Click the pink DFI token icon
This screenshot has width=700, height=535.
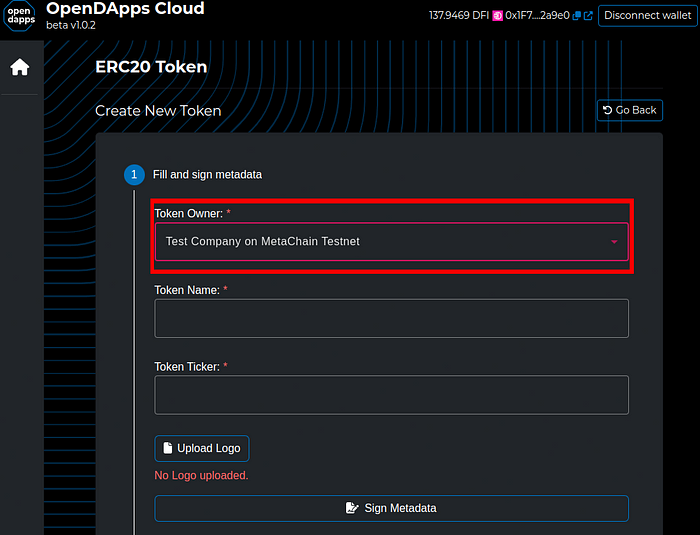click(497, 16)
